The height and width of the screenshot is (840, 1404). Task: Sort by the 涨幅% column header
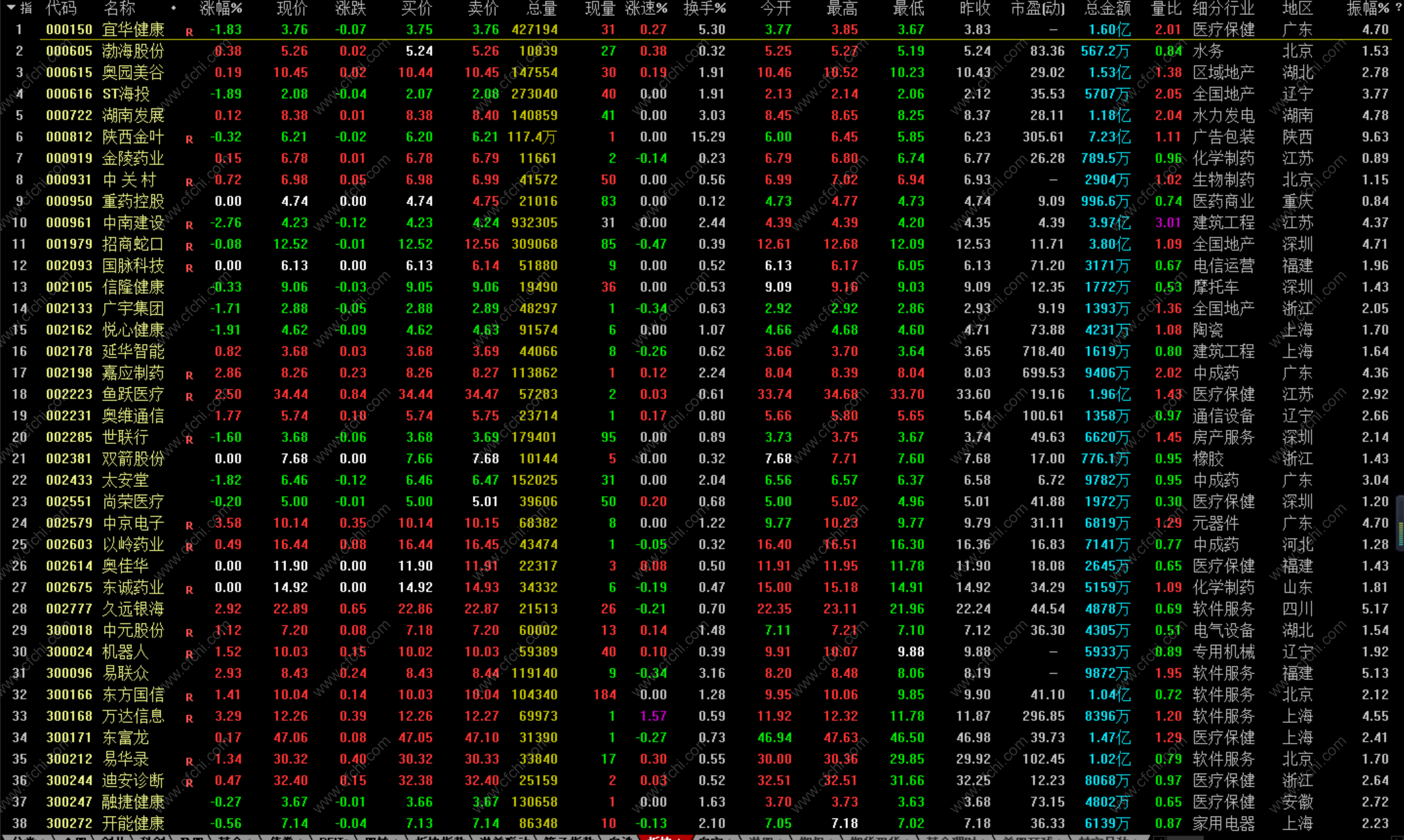[221, 8]
